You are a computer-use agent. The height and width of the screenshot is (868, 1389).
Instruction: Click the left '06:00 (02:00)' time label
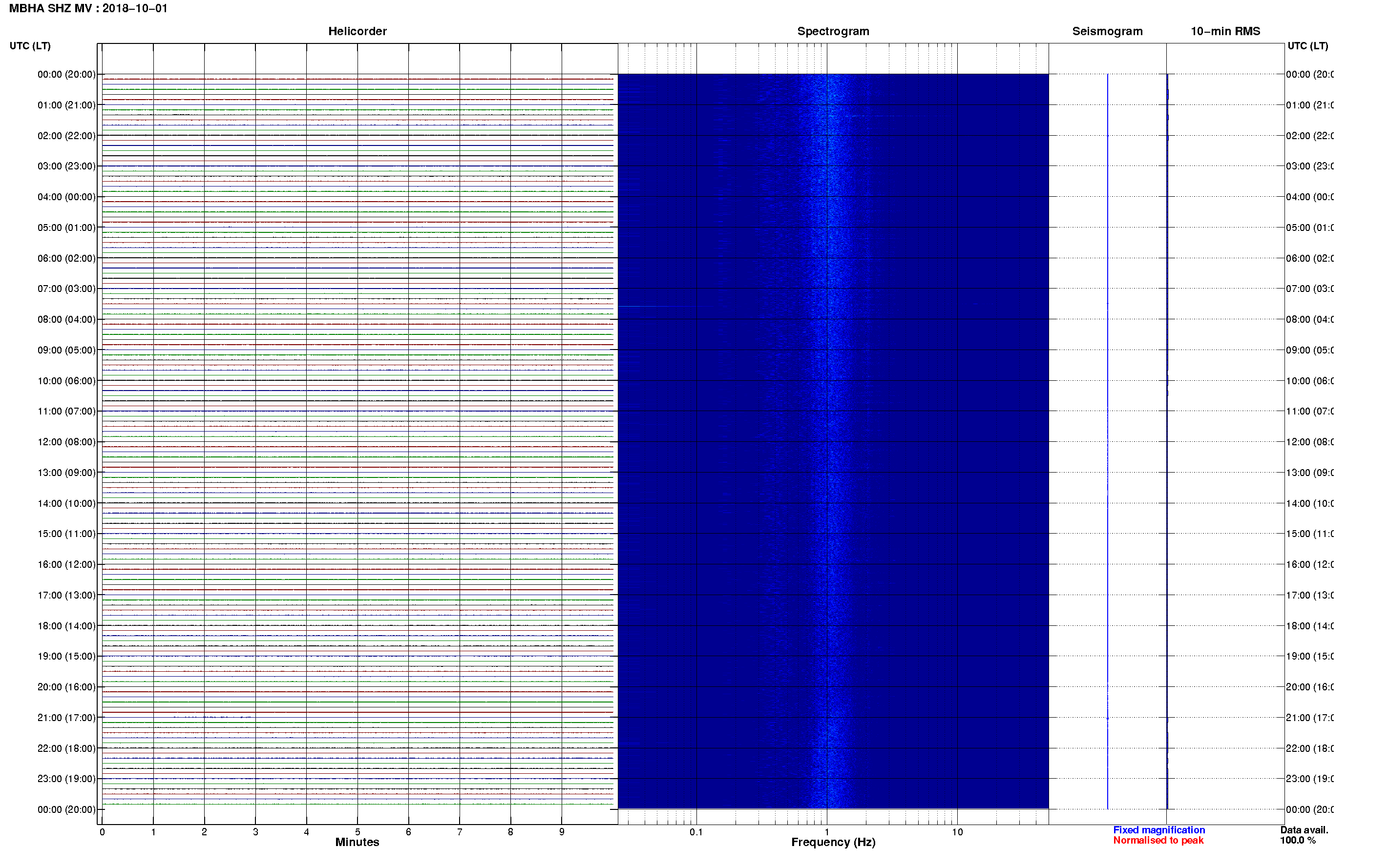coord(66,258)
